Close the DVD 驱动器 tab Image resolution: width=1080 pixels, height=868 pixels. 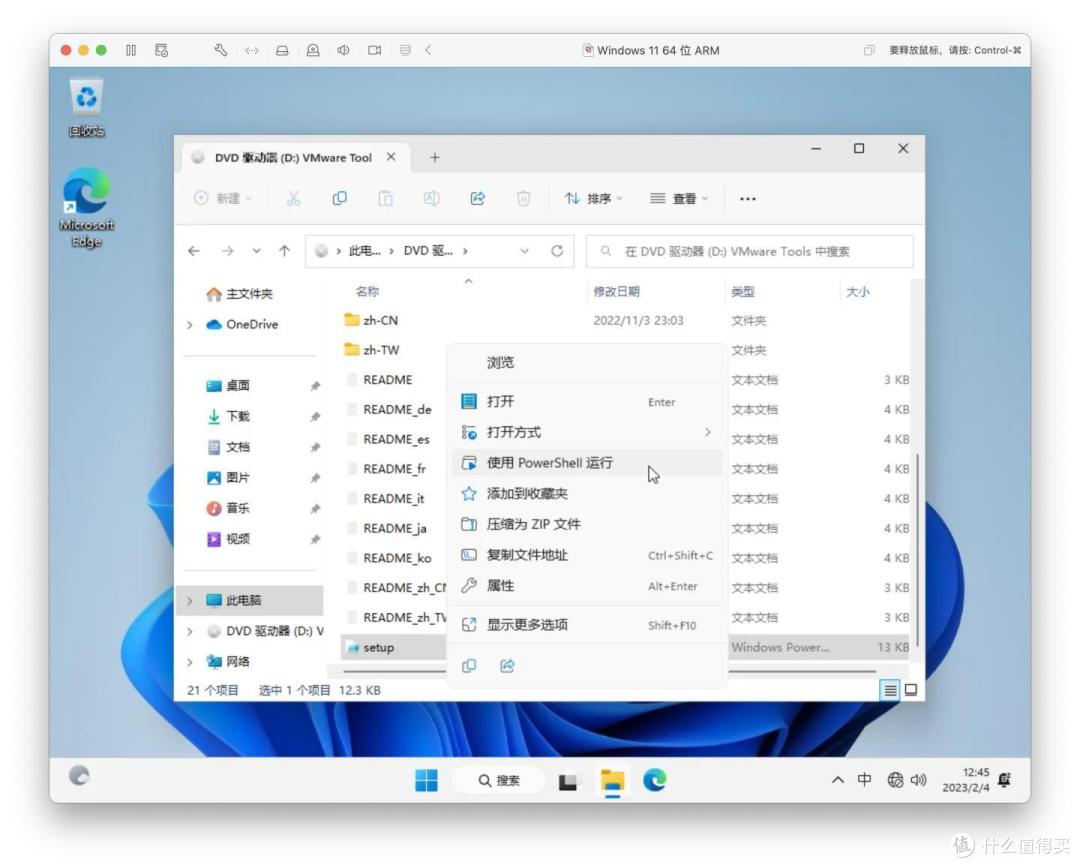391,157
